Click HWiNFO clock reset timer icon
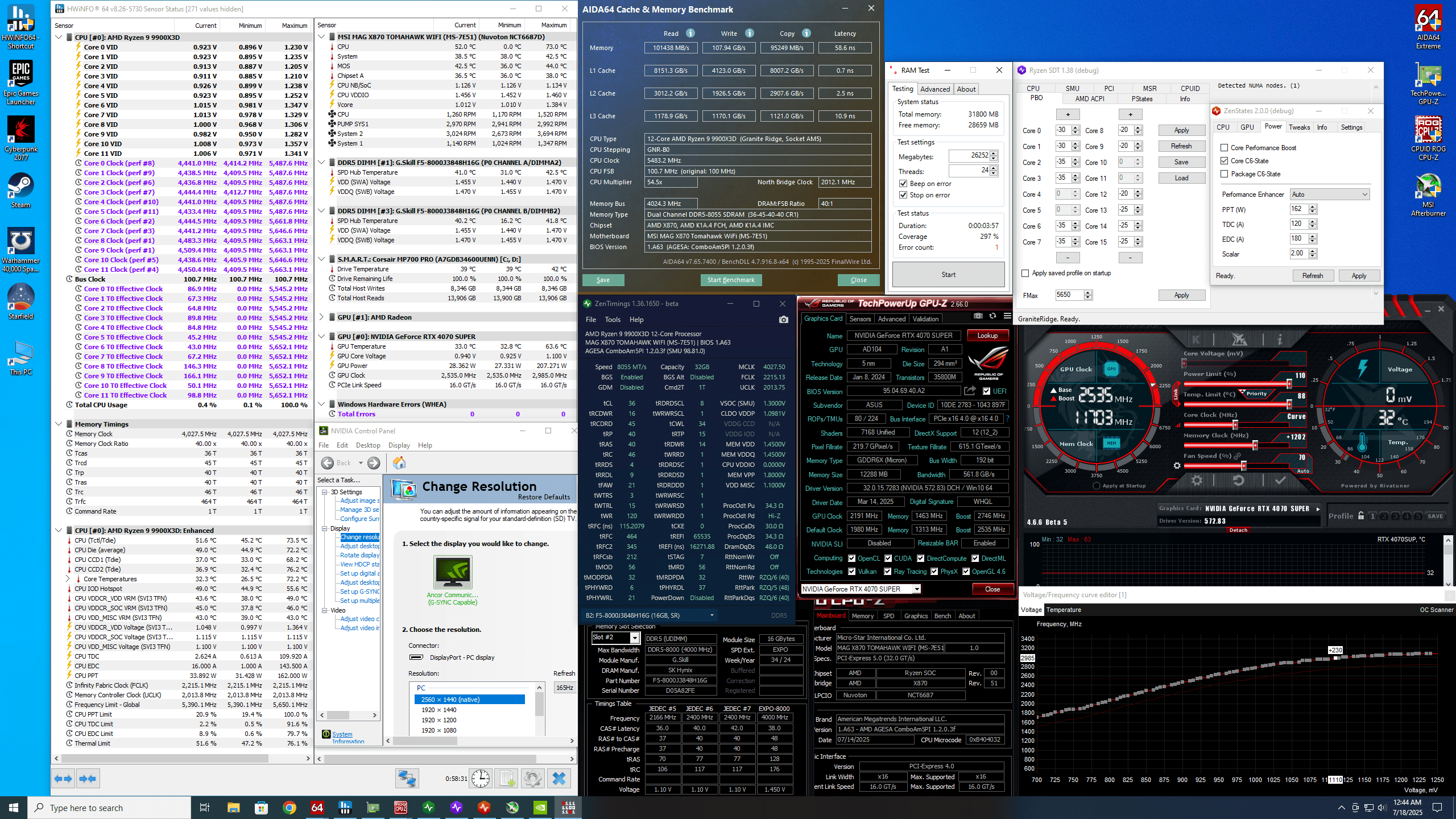Viewport: 1456px width, 819px height. click(x=481, y=779)
